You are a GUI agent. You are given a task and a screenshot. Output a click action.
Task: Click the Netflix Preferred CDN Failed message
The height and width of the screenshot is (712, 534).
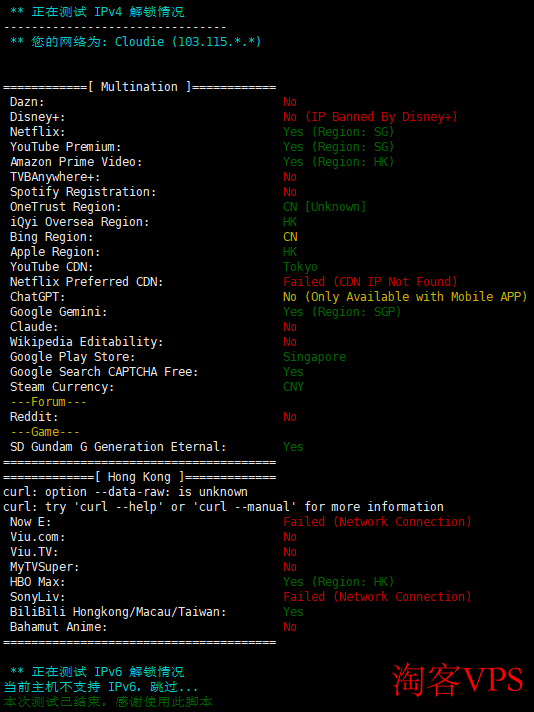point(370,282)
